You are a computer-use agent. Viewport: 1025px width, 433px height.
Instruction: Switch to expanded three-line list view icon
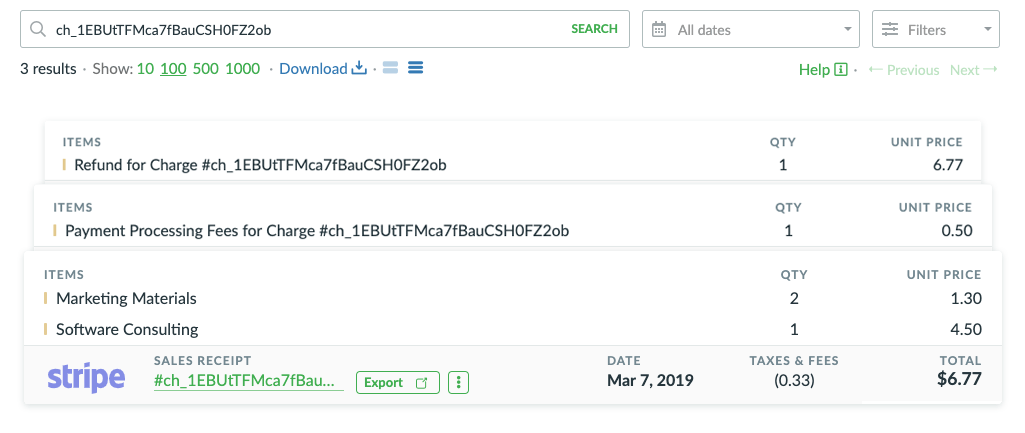click(416, 69)
